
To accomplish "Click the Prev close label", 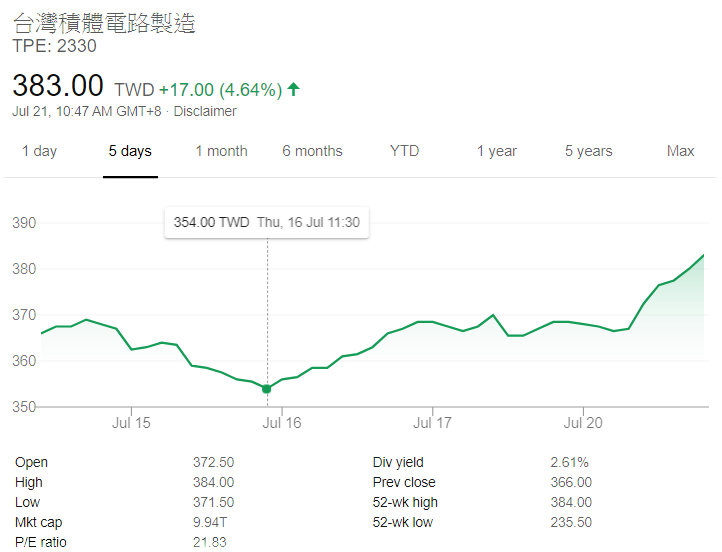I will 404,482.
